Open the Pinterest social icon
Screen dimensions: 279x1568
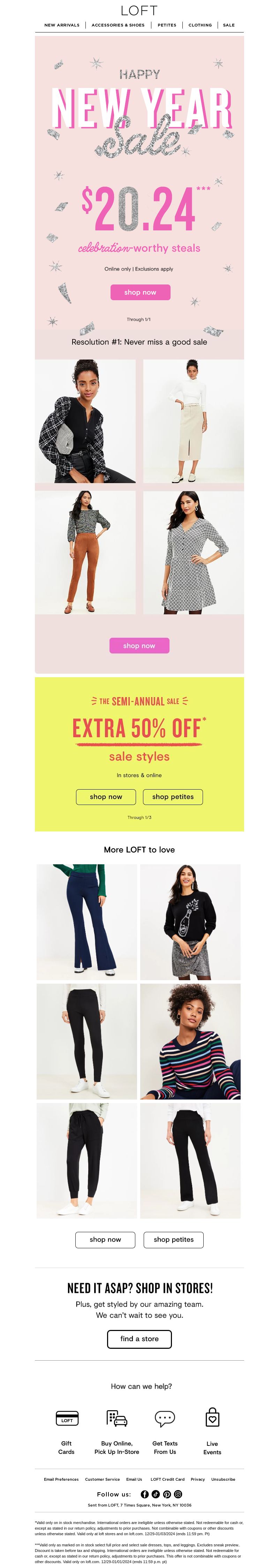[167, 1494]
